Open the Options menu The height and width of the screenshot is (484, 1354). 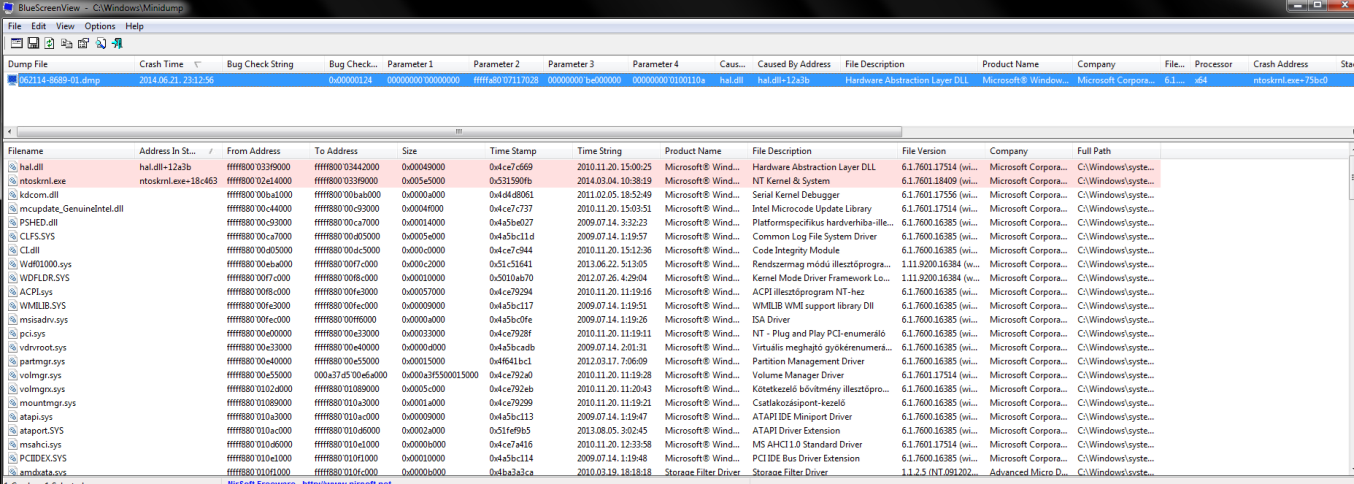(x=100, y=26)
